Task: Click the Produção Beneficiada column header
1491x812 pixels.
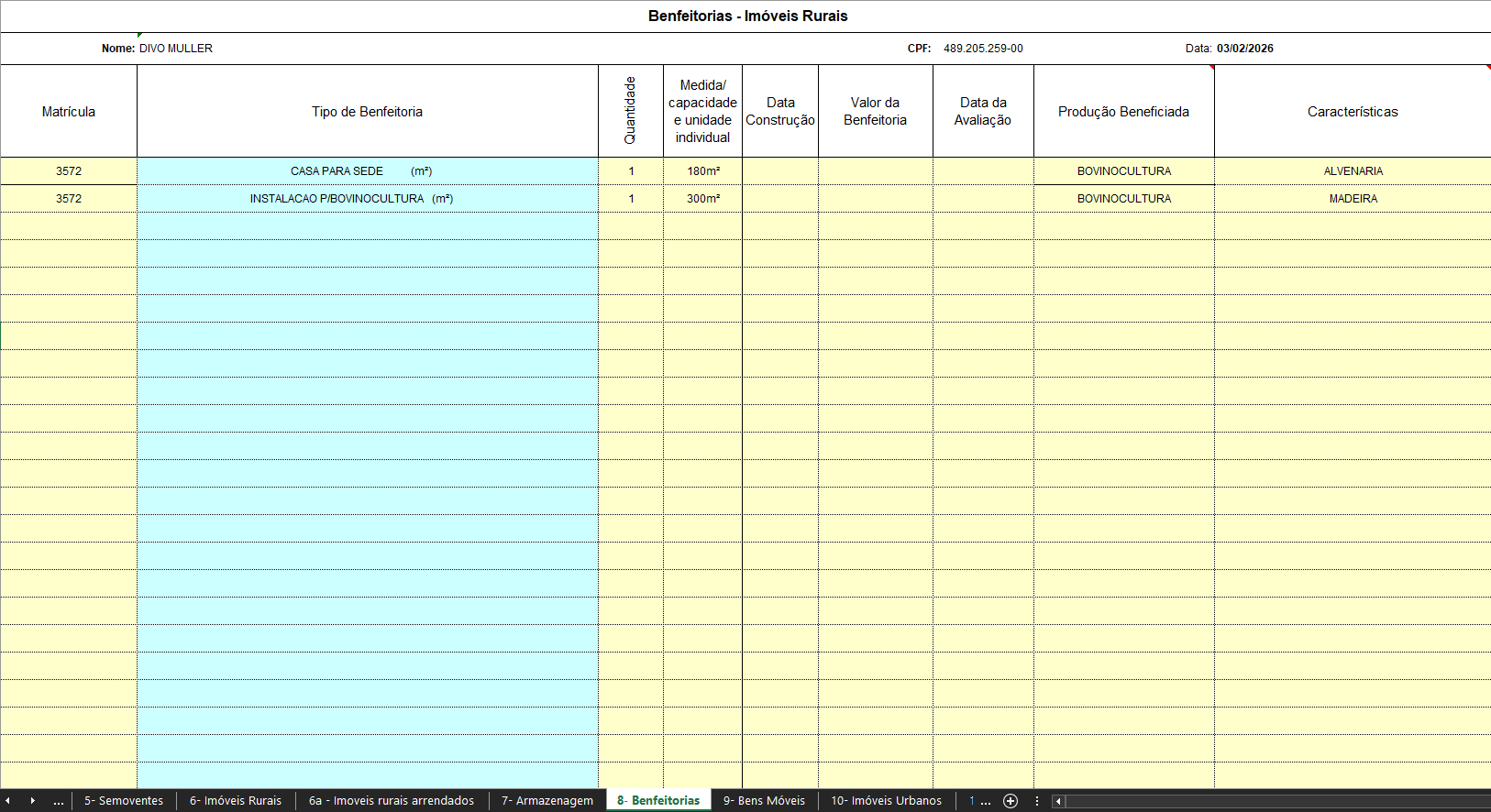Action: [x=1123, y=112]
